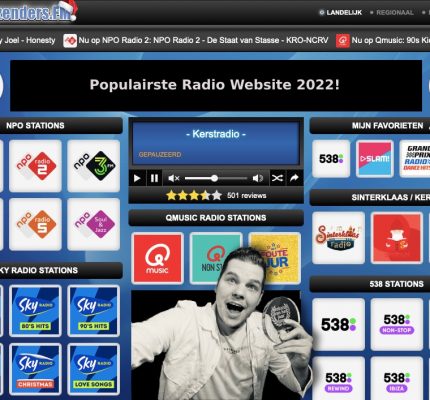430x400 pixels.
Task: Select Sky Radio Christmas station
Action: point(35,369)
